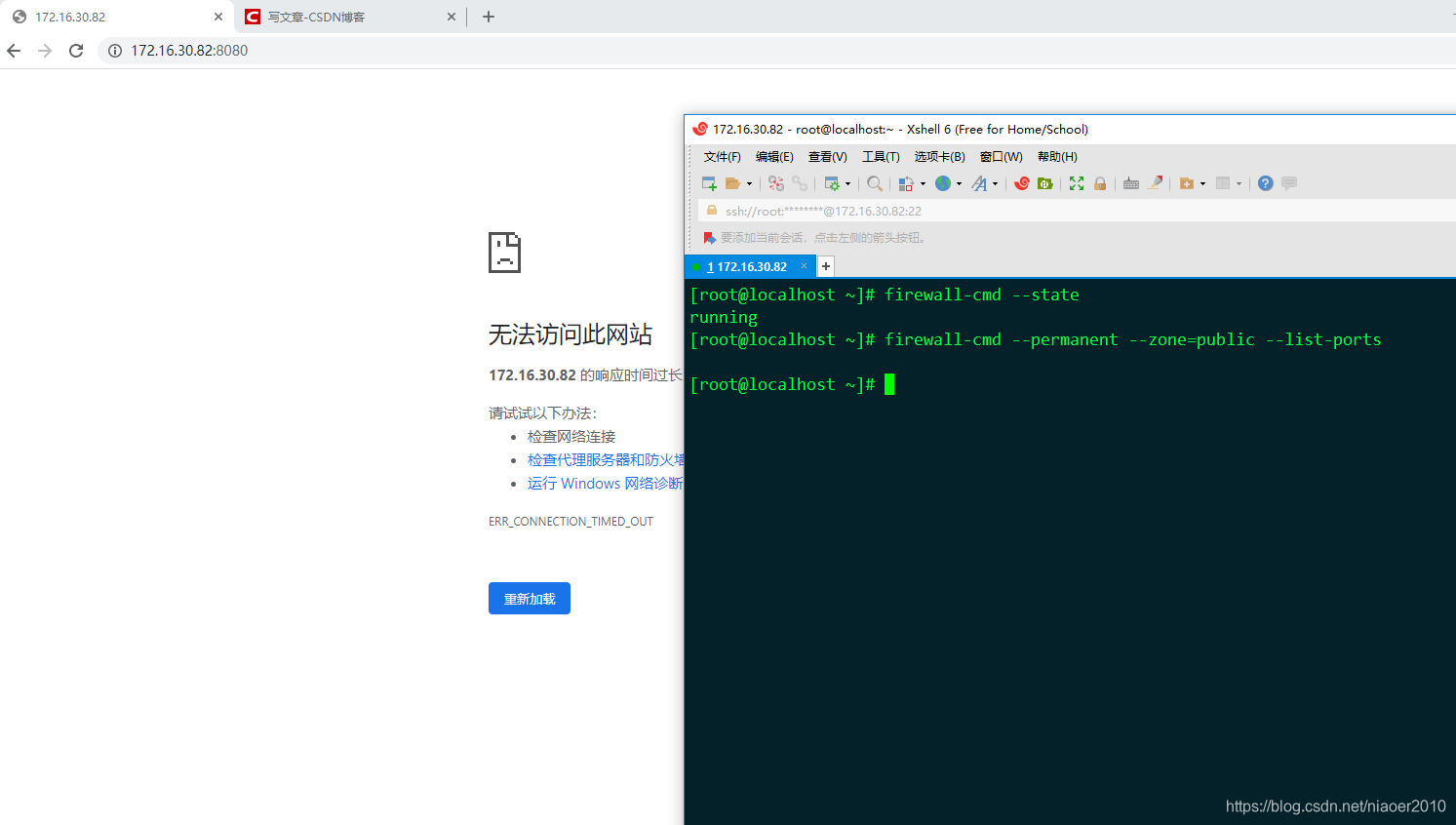Click the Xshell ssh://root address field
Viewport: 1456px width, 825px height.
[1078, 211]
